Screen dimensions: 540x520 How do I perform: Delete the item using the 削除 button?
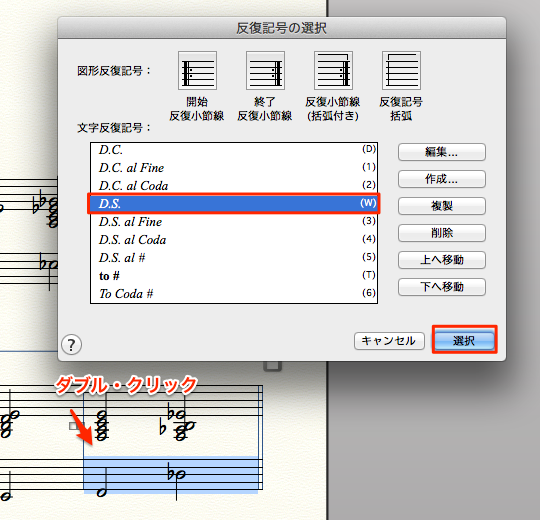(442, 233)
